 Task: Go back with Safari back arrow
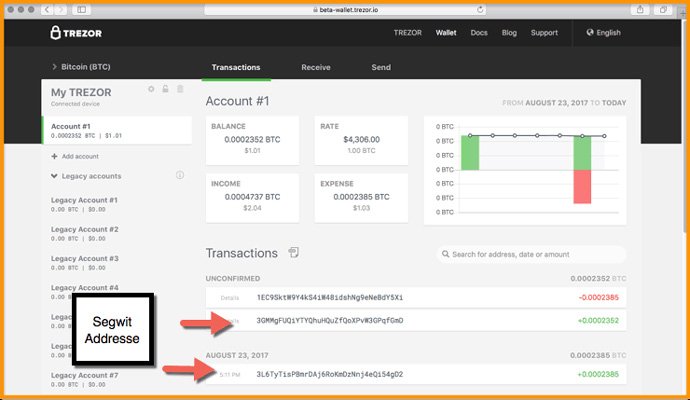[x=47, y=9]
